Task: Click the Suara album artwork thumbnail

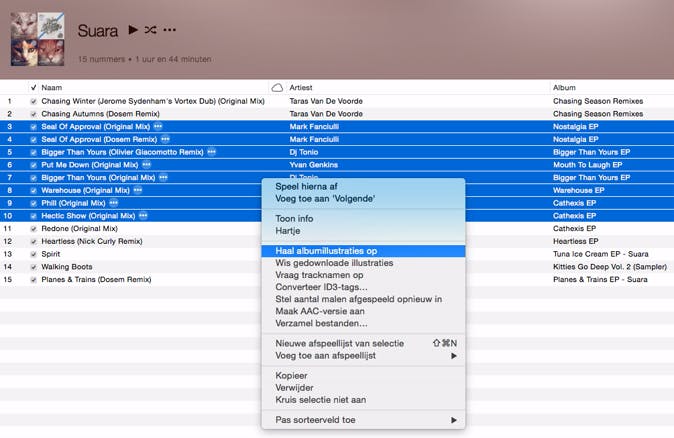Action: (37, 37)
